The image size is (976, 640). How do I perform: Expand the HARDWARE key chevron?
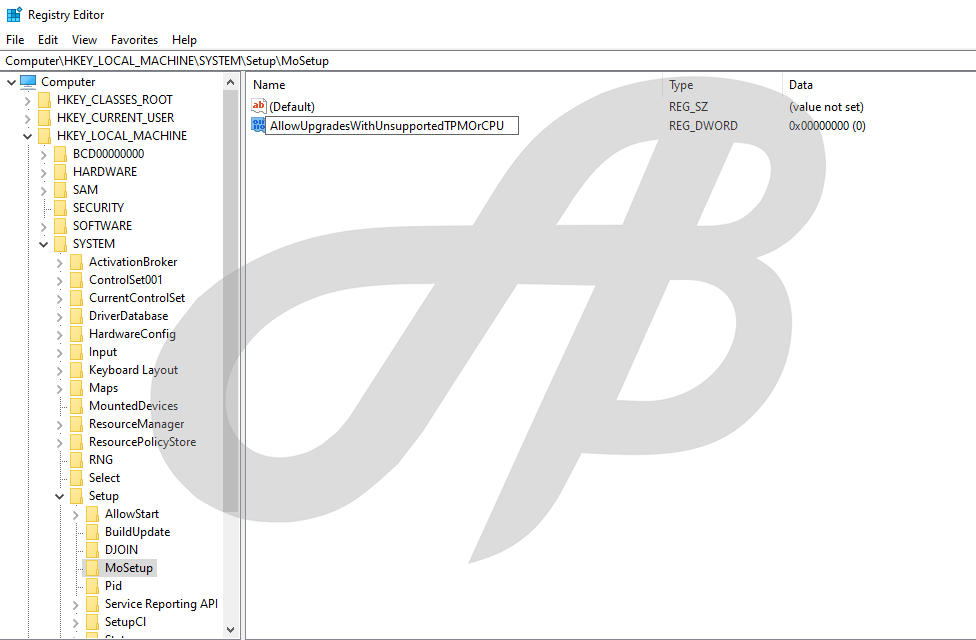pos(44,172)
